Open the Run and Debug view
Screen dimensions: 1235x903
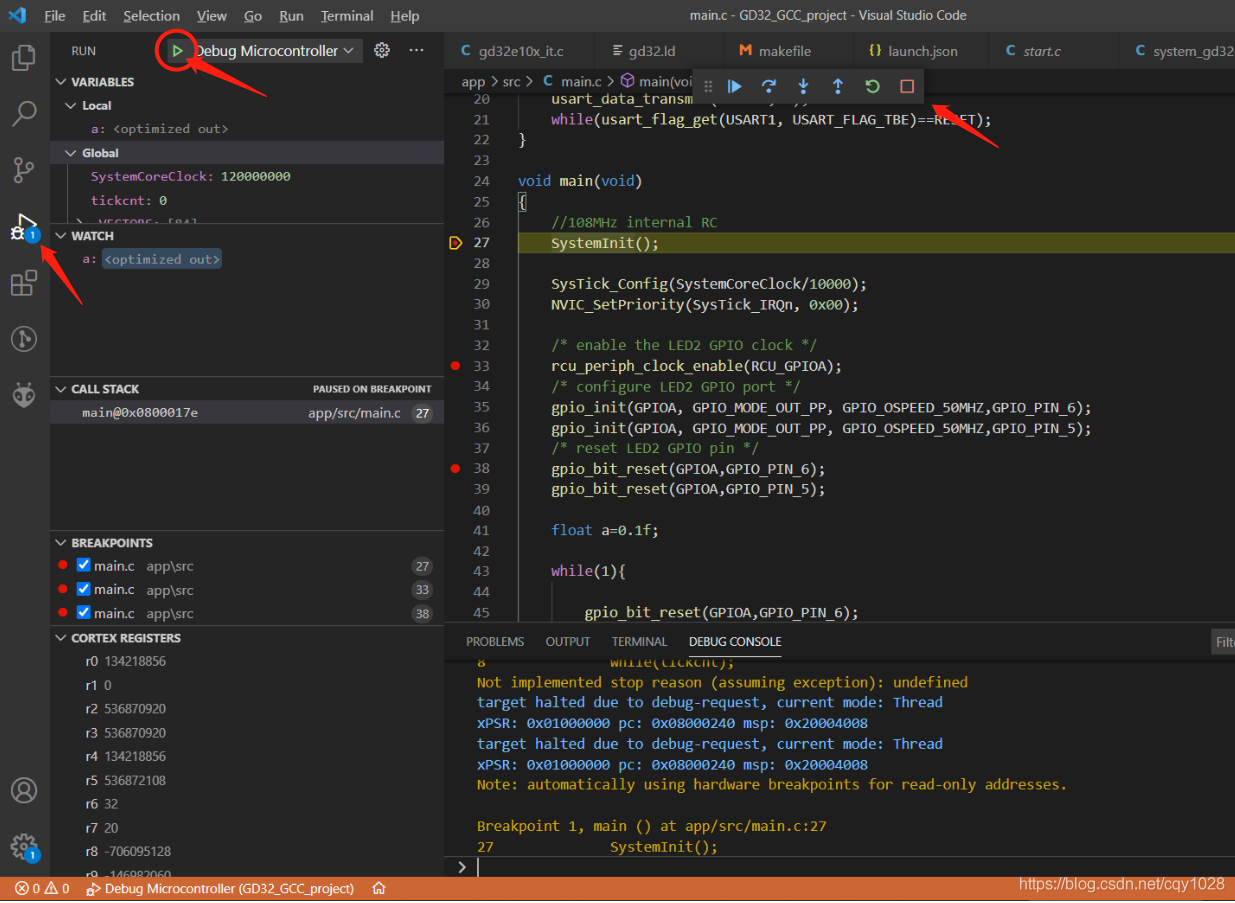[24, 228]
